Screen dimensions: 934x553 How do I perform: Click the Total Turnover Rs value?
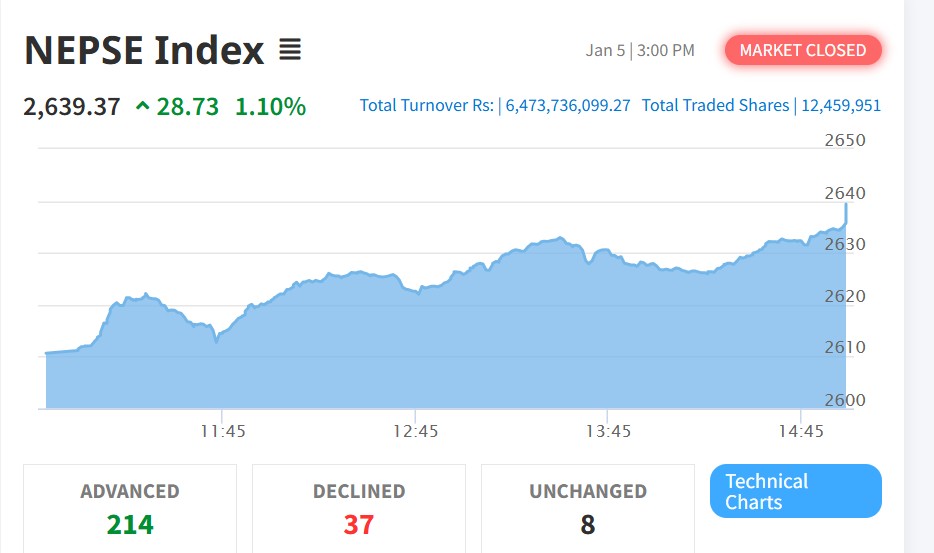[x=568, y=105]
